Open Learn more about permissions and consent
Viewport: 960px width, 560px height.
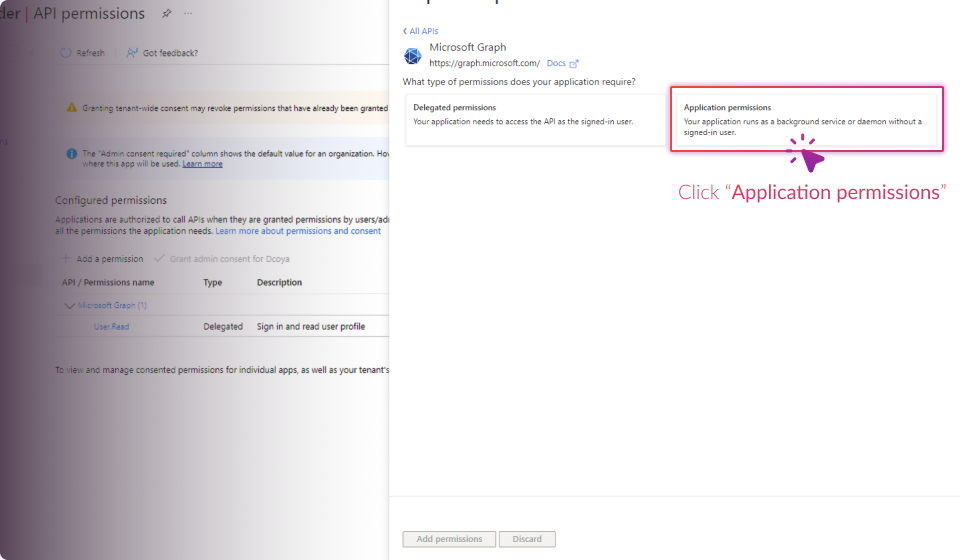click(298, 231)
